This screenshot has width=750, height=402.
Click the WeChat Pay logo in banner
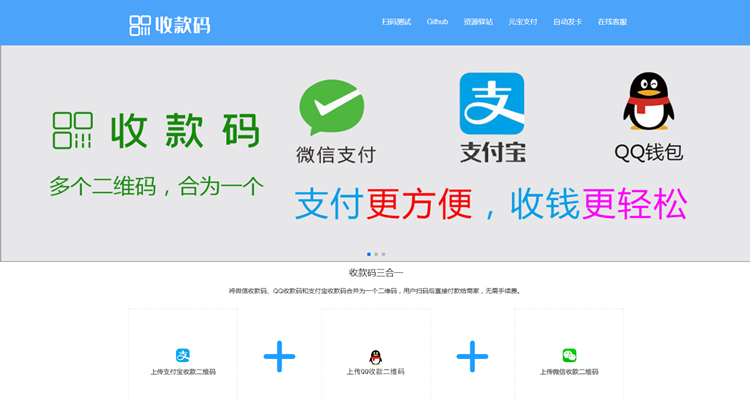click(x=332, y=107)
